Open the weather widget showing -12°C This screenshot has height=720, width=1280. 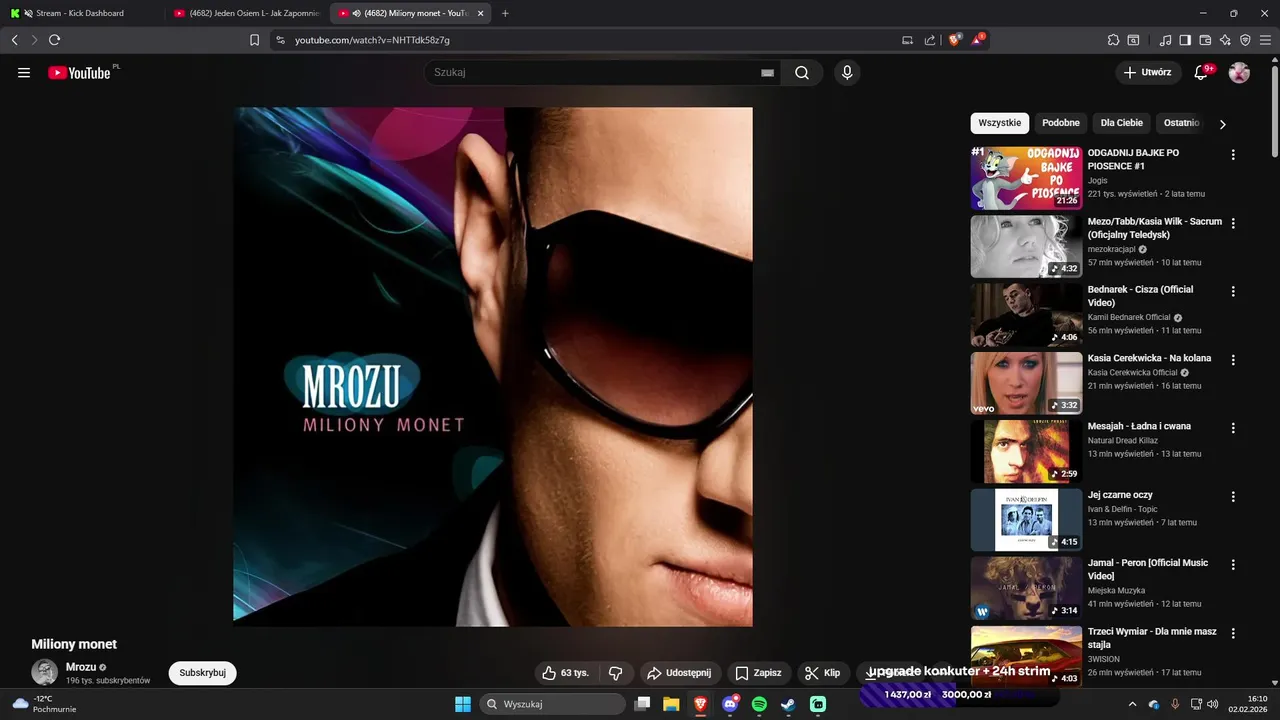pyautogui.click(x=42, y=704)
